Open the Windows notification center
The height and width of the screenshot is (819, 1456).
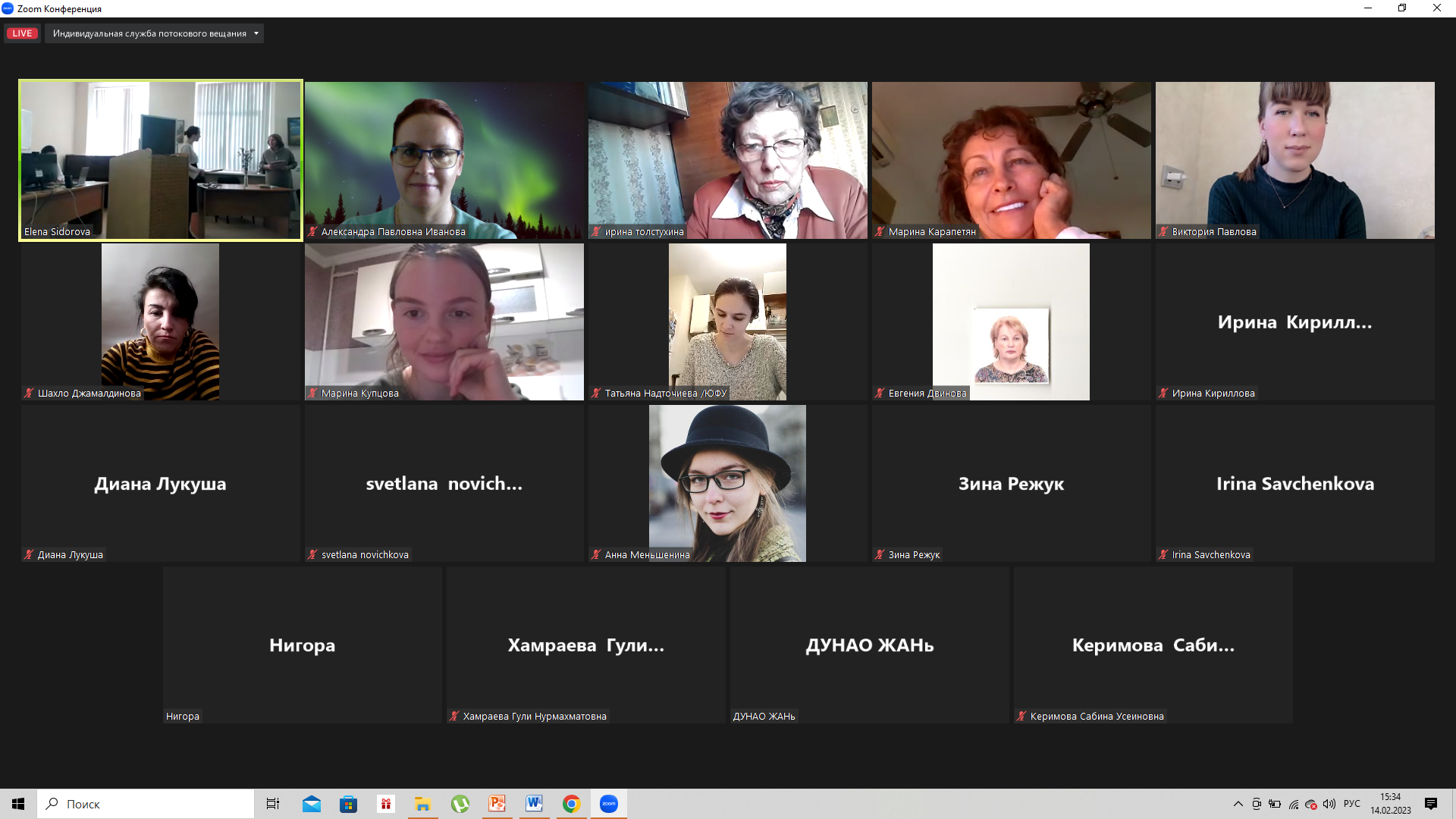coord(1431,804)
